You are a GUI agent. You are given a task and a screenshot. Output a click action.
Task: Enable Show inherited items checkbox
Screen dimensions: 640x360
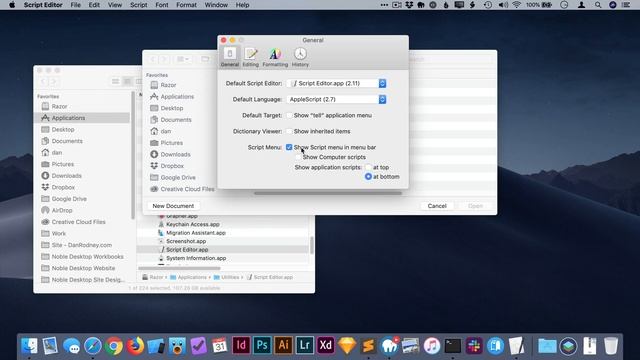tap(289, 131)
